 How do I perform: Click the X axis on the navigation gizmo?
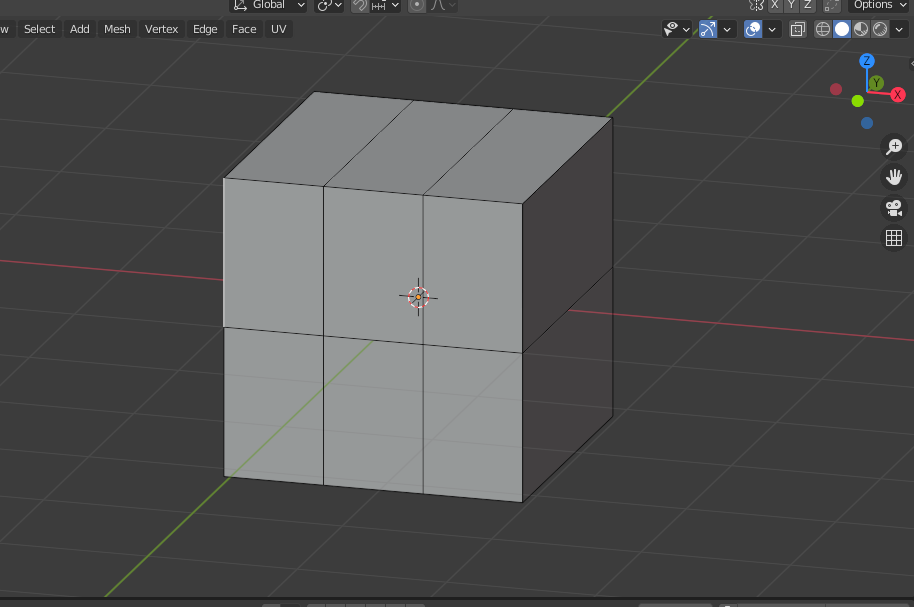point(898,94)
